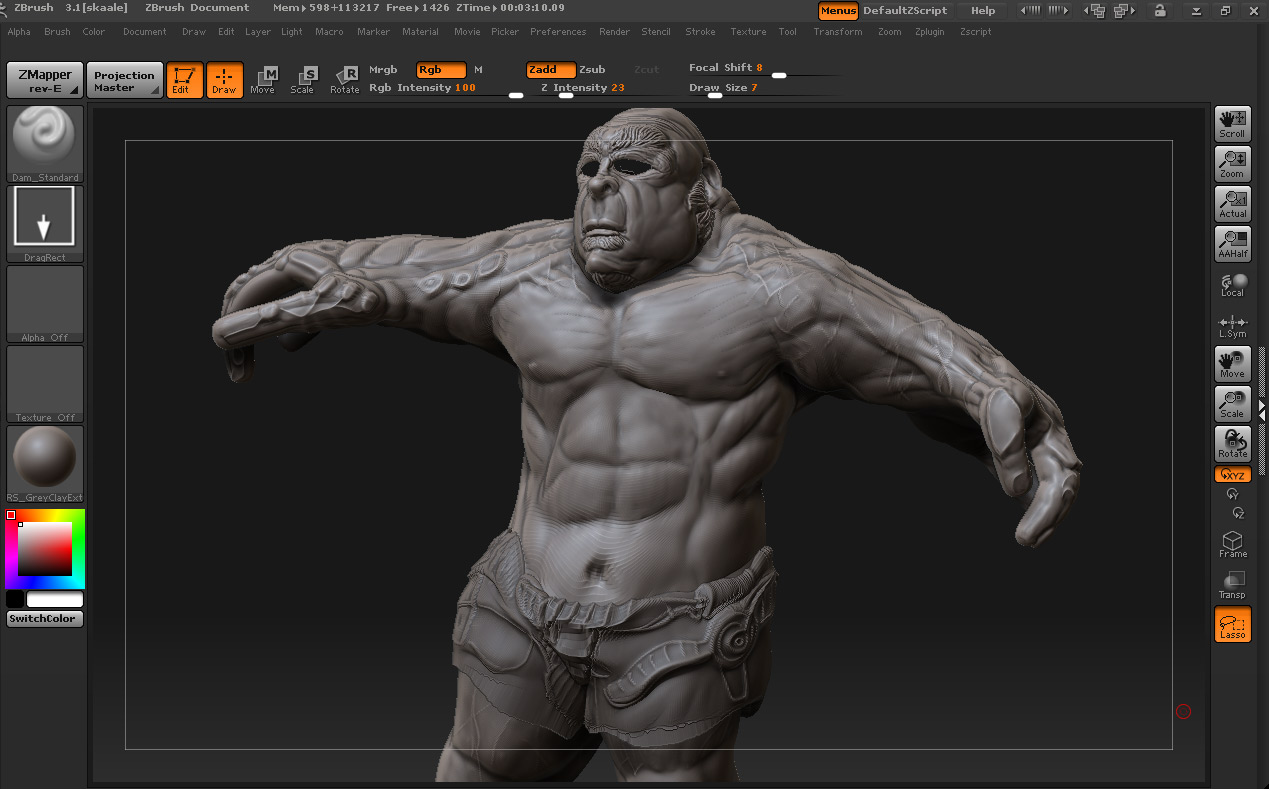1269x789 pixels.
Task: Toggle Lasso selection mode
Action: click(x=1233, y=625)
